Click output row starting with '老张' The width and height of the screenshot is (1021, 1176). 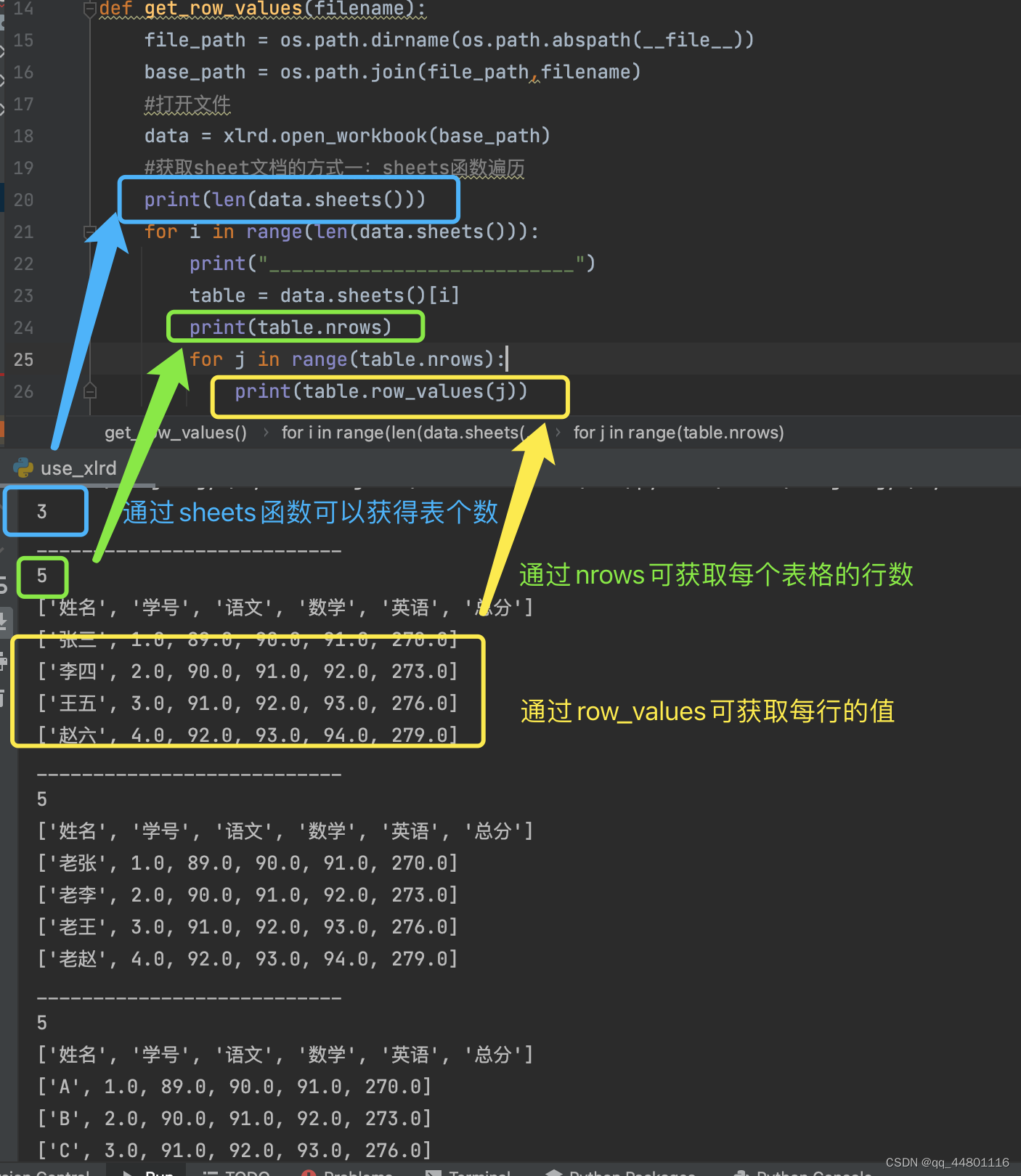click(x=248, y=863)
